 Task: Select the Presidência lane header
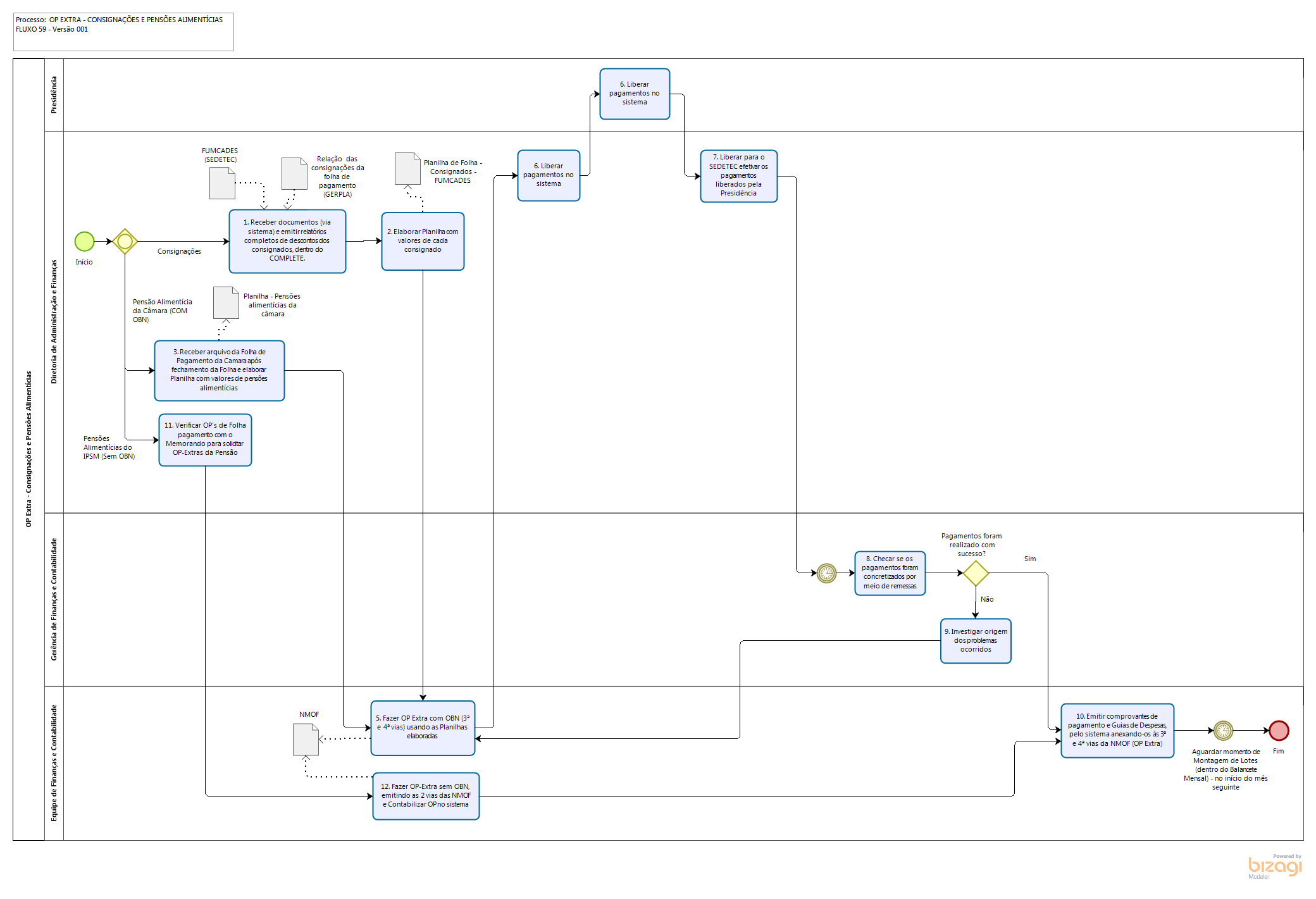tap(54, 95)
